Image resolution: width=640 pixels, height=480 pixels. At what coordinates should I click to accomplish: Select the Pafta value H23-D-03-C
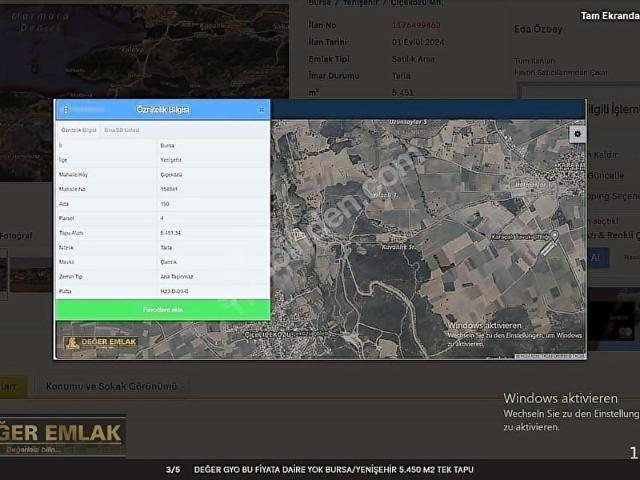point(174,291)
